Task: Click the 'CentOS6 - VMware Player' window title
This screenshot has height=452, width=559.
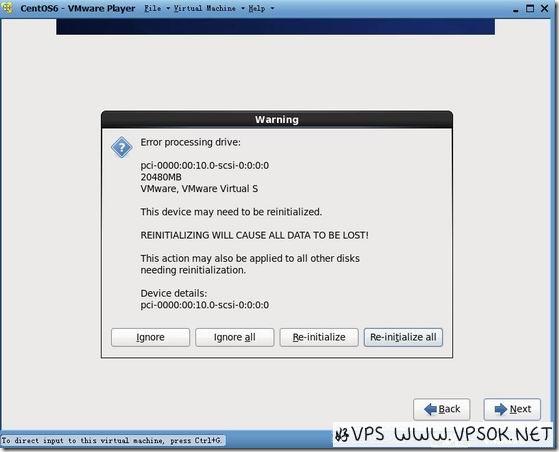Action: 78,8
